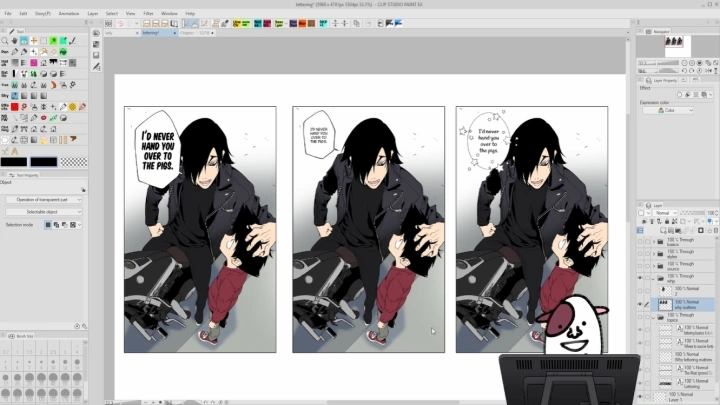Switch to the 'Chapter' document tab
720x405 pixels.
point(196,33)
